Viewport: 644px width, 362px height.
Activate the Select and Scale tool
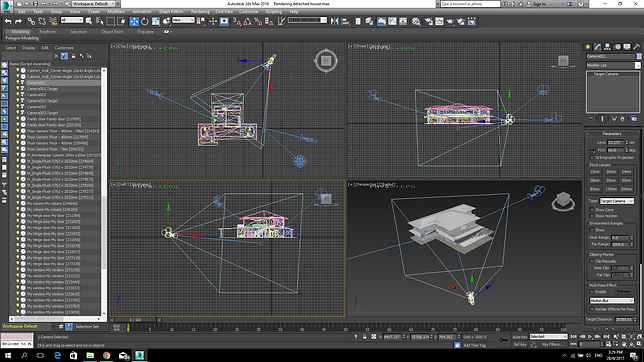point(156,21)
